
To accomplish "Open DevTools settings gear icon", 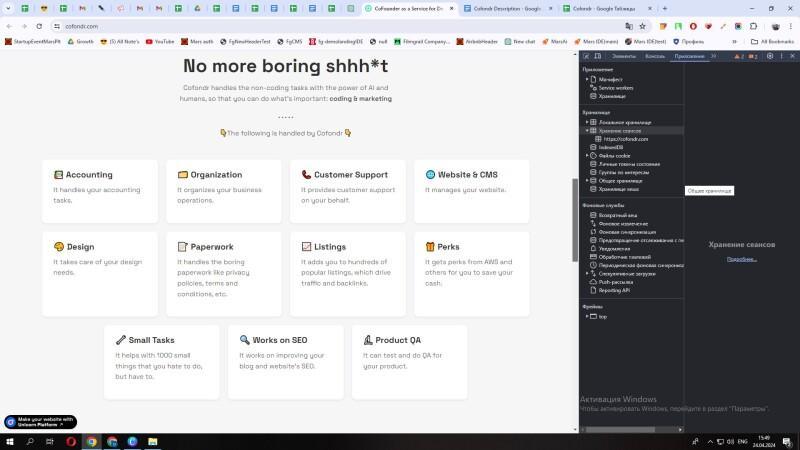I will pos(769,56).
